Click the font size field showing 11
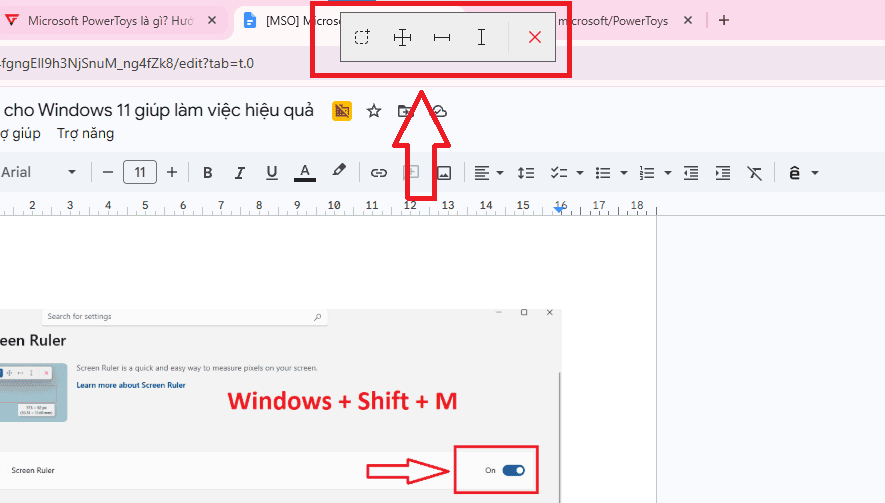Viewport: 885px width, 503px height. coord(140,173)
